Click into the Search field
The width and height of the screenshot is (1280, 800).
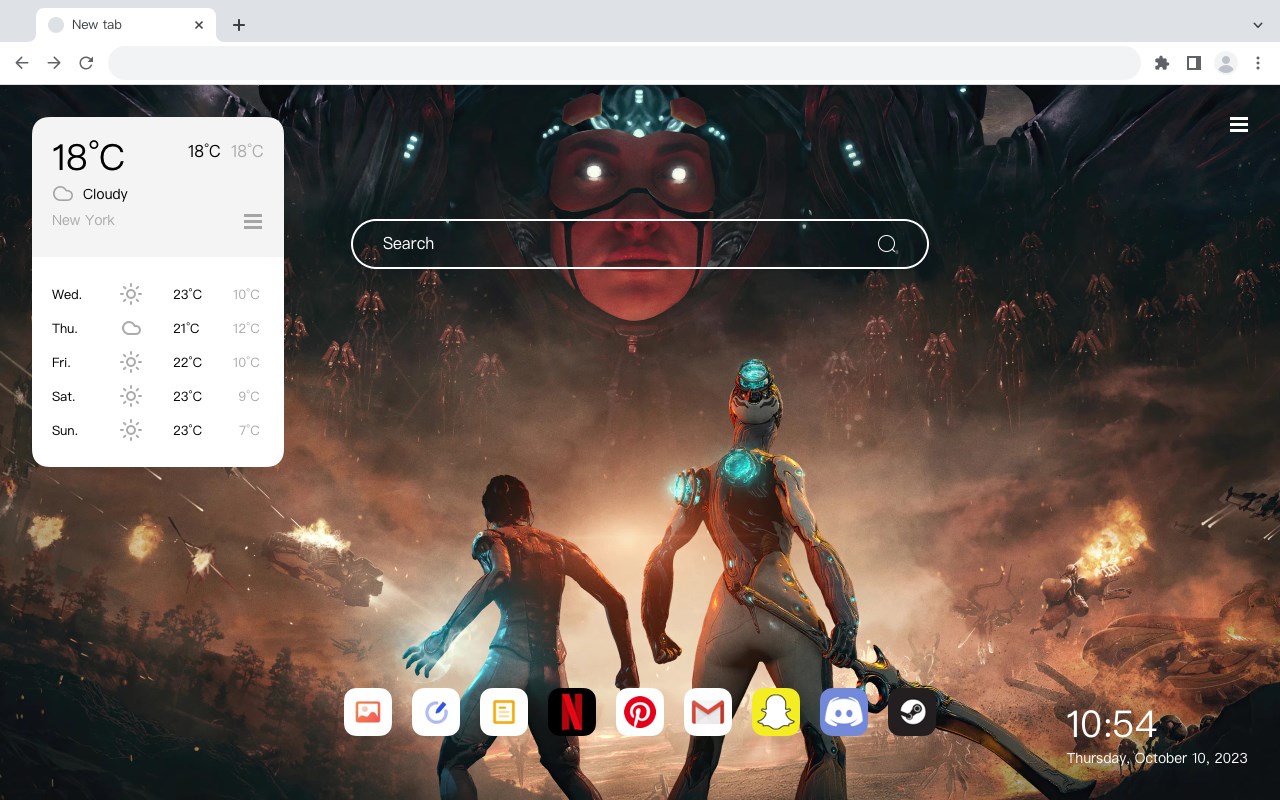pos(640,244)
